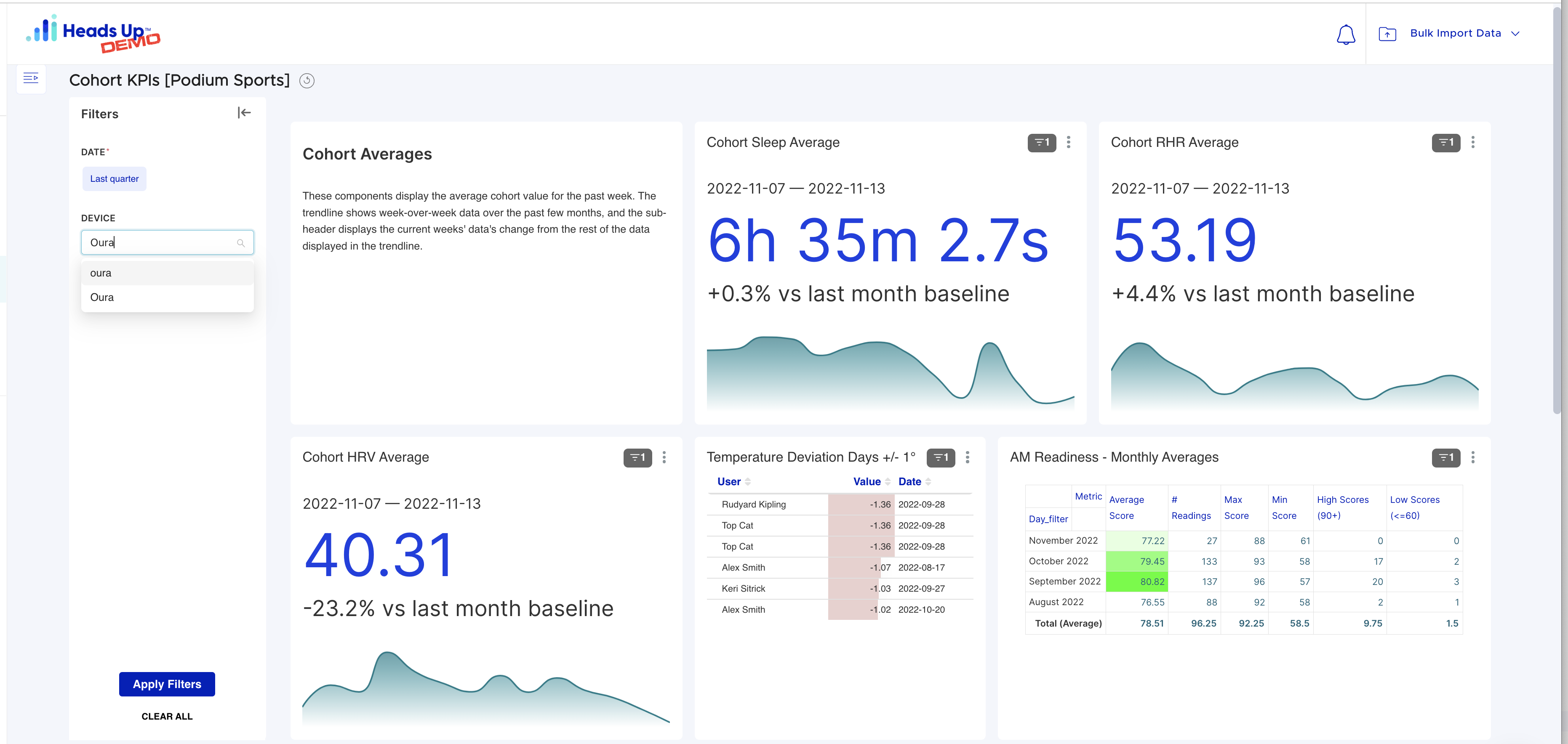Click the 6h 35m 2.7s sleep value
The width and height of the screenshot is (1568, 744).
pyautogui.click(x=878, y=241)
